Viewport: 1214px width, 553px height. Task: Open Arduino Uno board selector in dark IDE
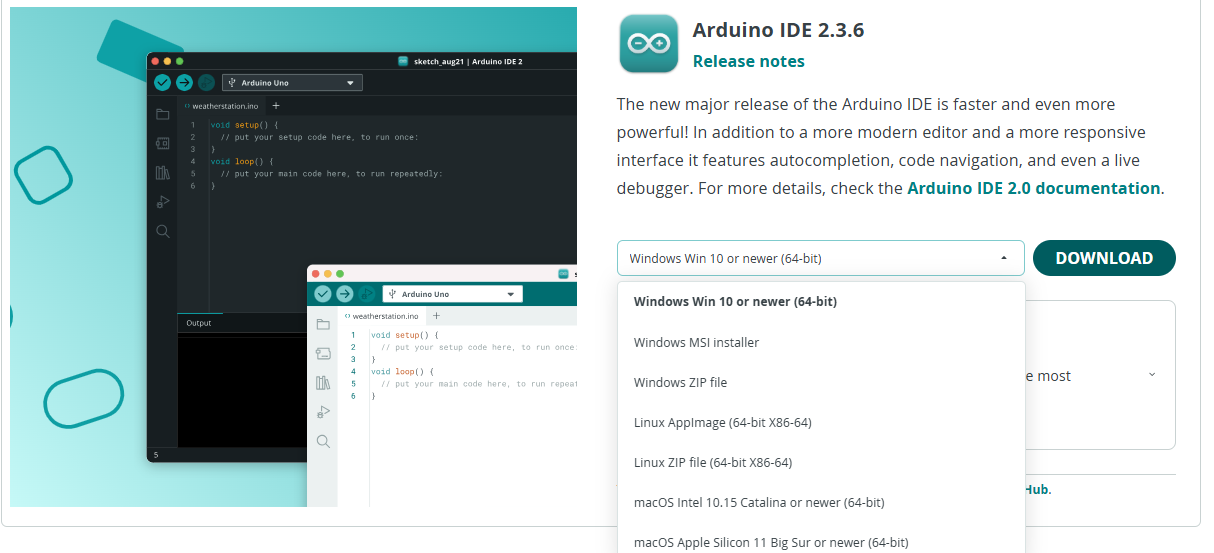tap(292, 83)
